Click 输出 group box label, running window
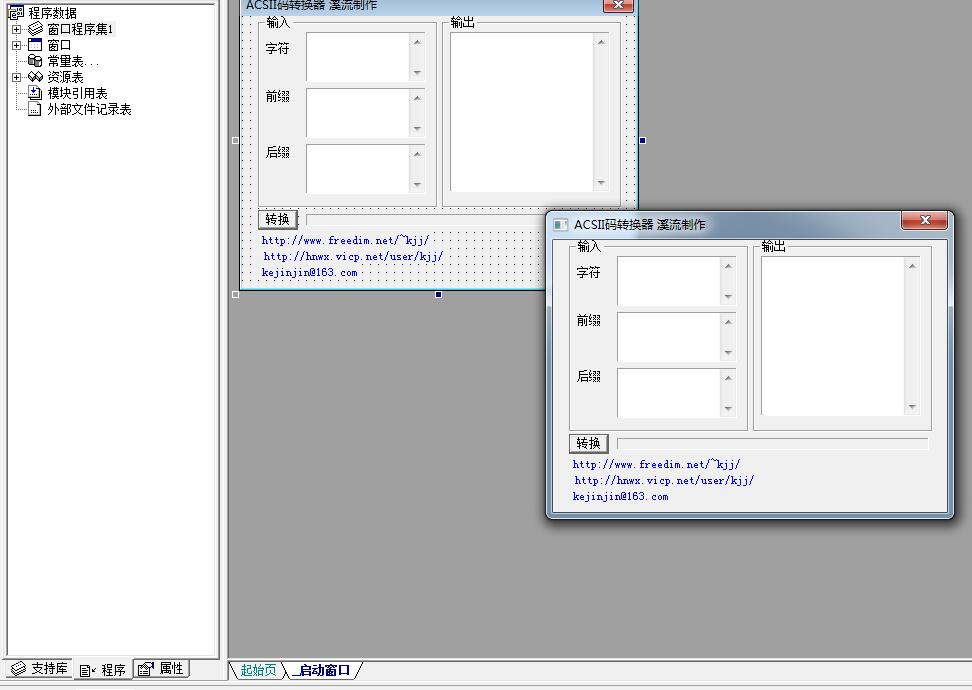The height and width of the screenshot is (690, 972). click(773, 246)
